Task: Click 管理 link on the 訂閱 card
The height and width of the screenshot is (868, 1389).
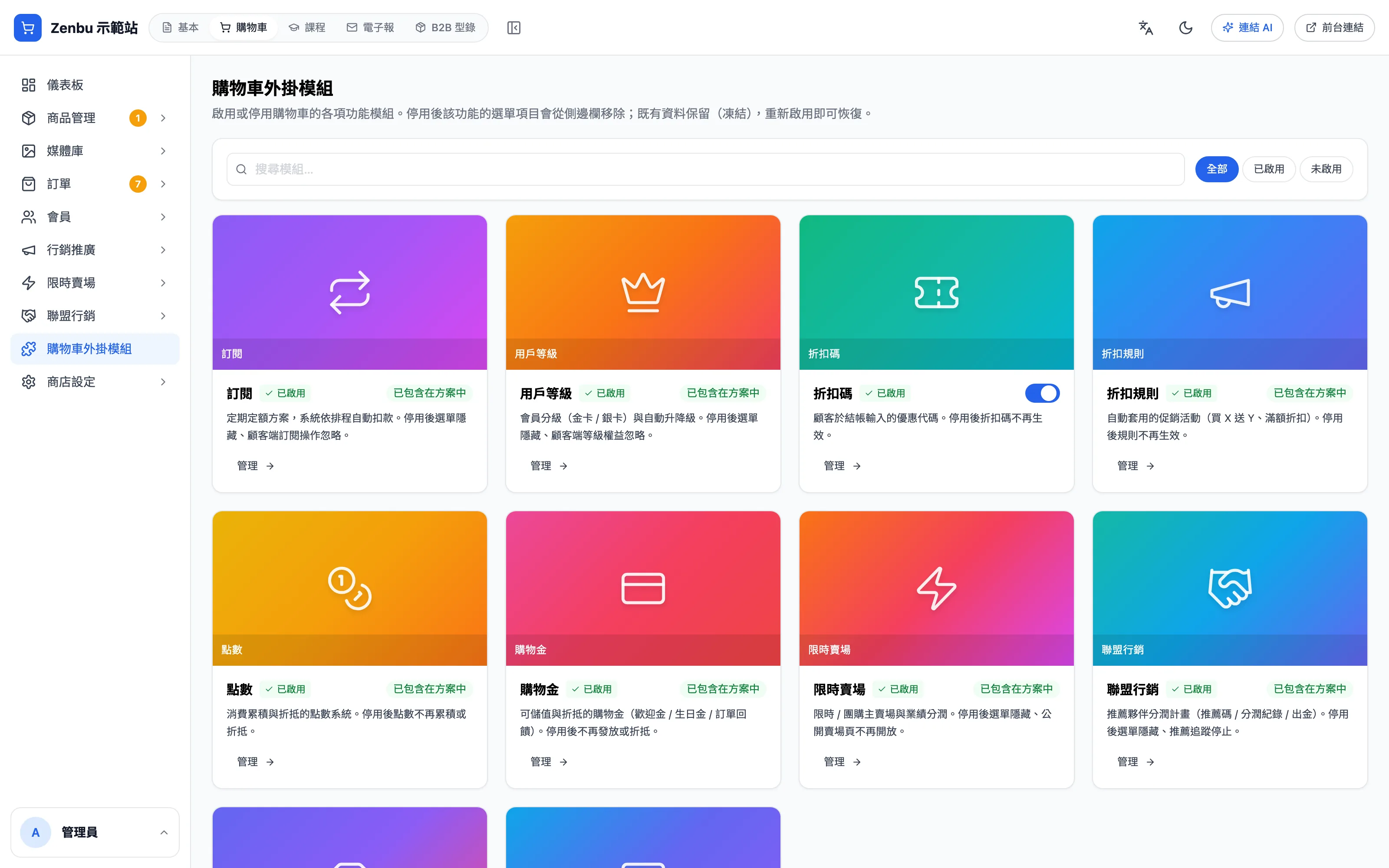Action: 255,466
